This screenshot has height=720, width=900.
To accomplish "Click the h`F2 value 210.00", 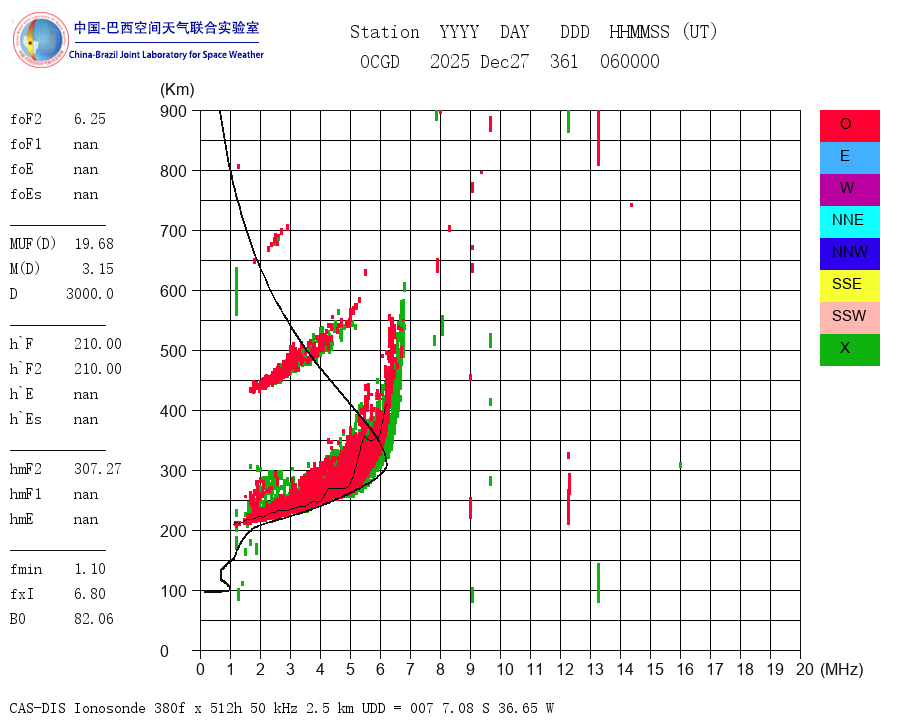I will [x=98, y=369].
